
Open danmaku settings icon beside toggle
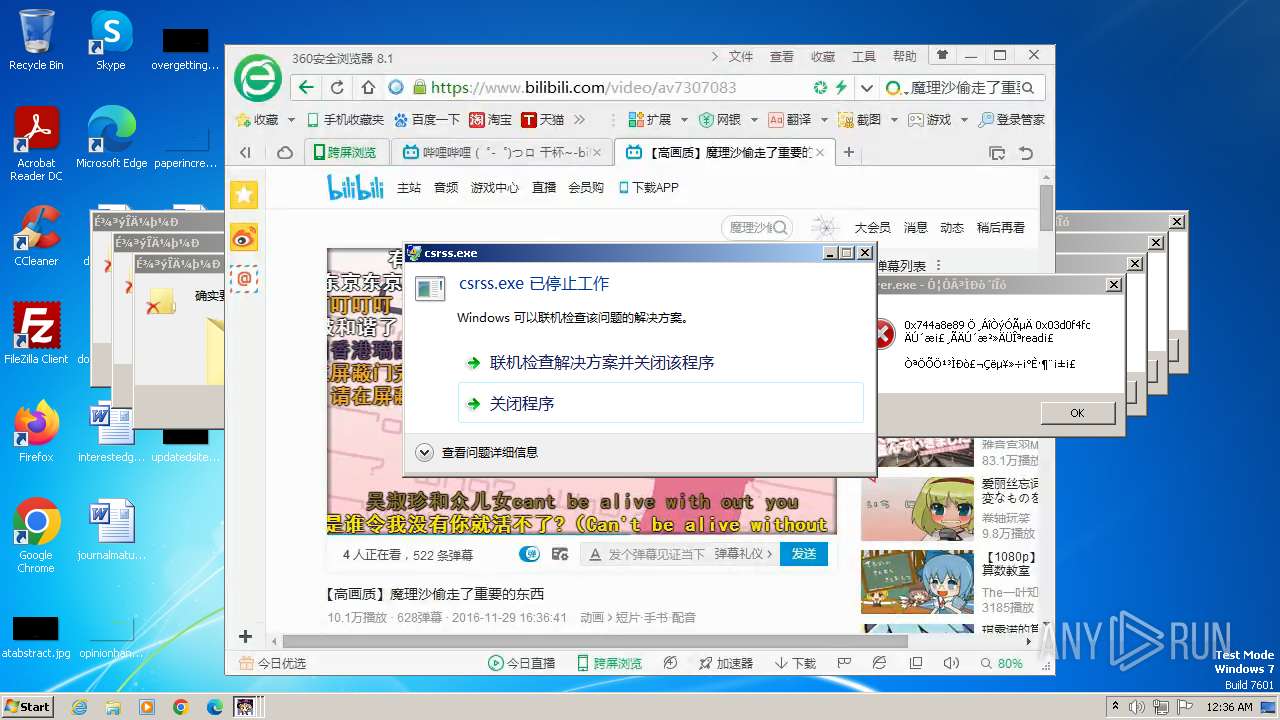click(560, 553)
